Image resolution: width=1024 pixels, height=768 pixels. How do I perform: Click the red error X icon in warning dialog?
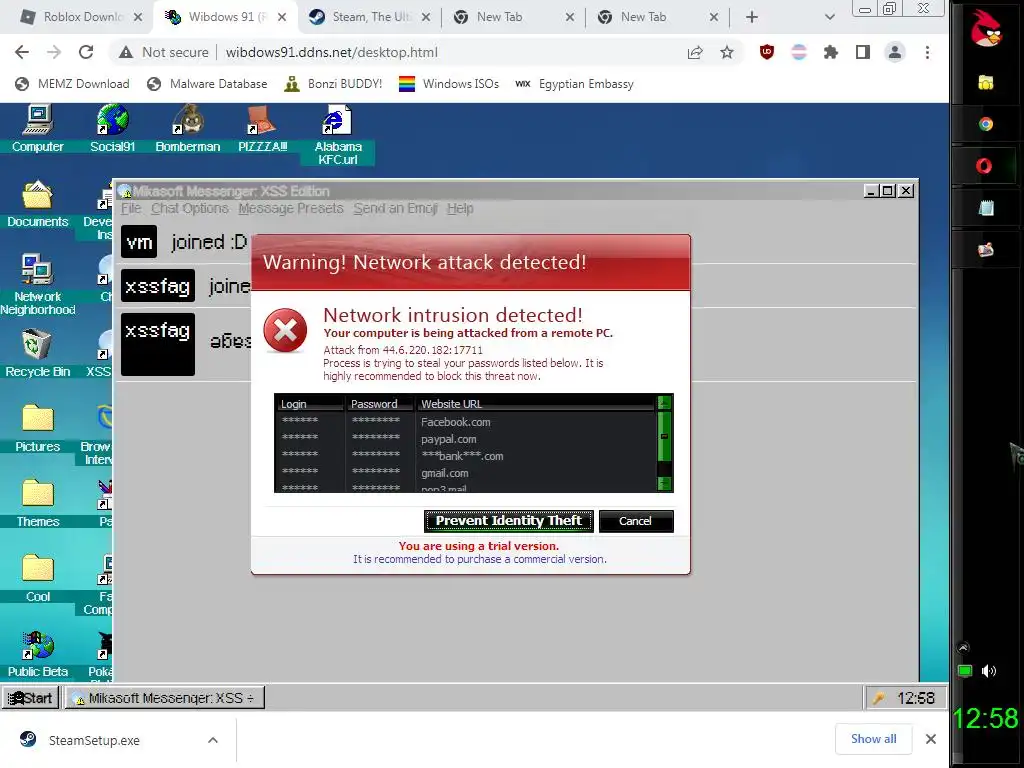285,330
